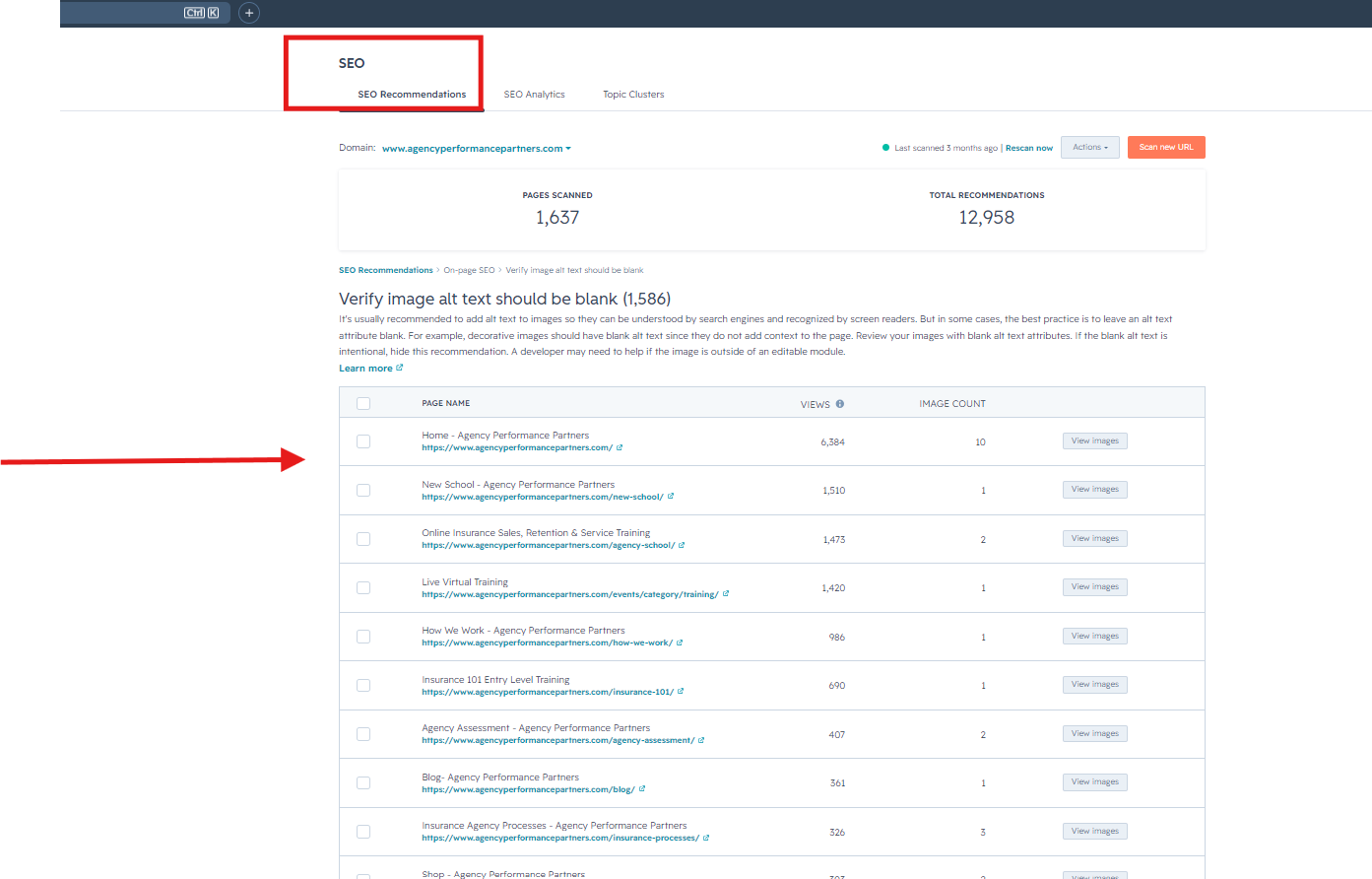Click the title 'Online Insurance Sales, Retention & Service Training'

(536, 533)
